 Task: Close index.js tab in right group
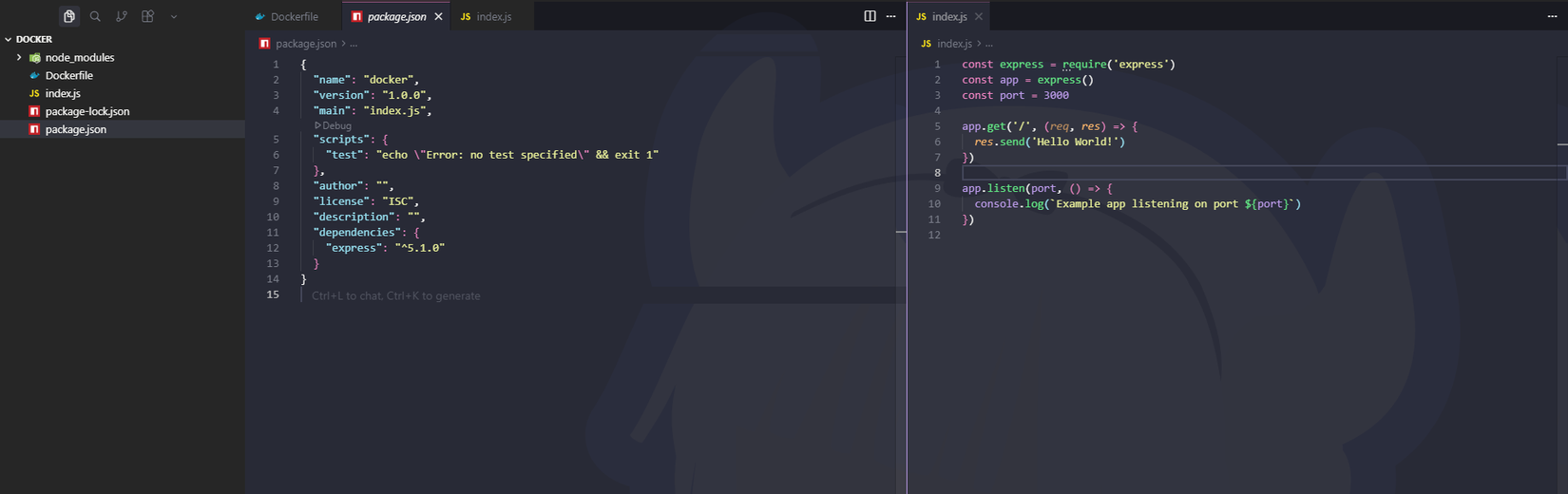click(978, 16)
